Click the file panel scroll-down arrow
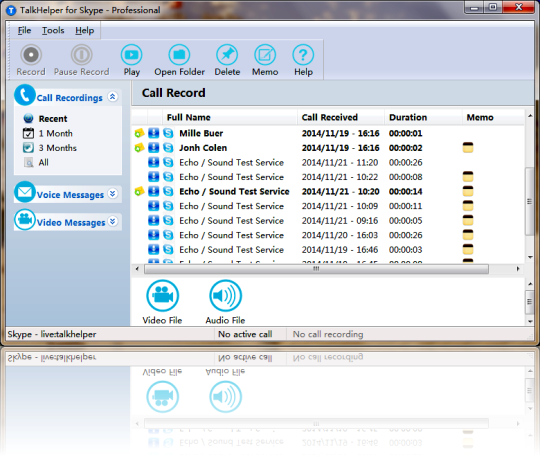540x457 pixels. coord(530,321)
